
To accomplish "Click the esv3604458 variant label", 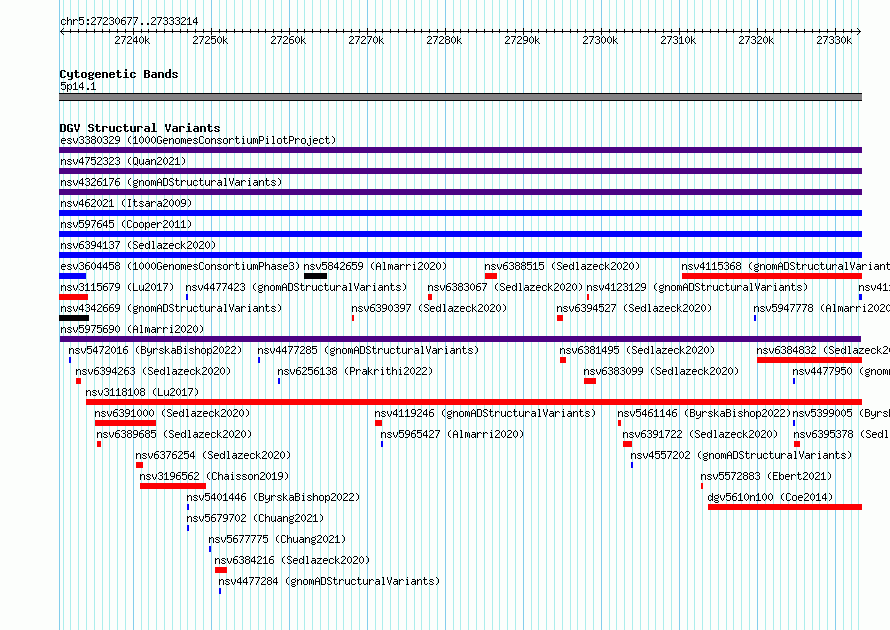I will click(x=180, y=266).
